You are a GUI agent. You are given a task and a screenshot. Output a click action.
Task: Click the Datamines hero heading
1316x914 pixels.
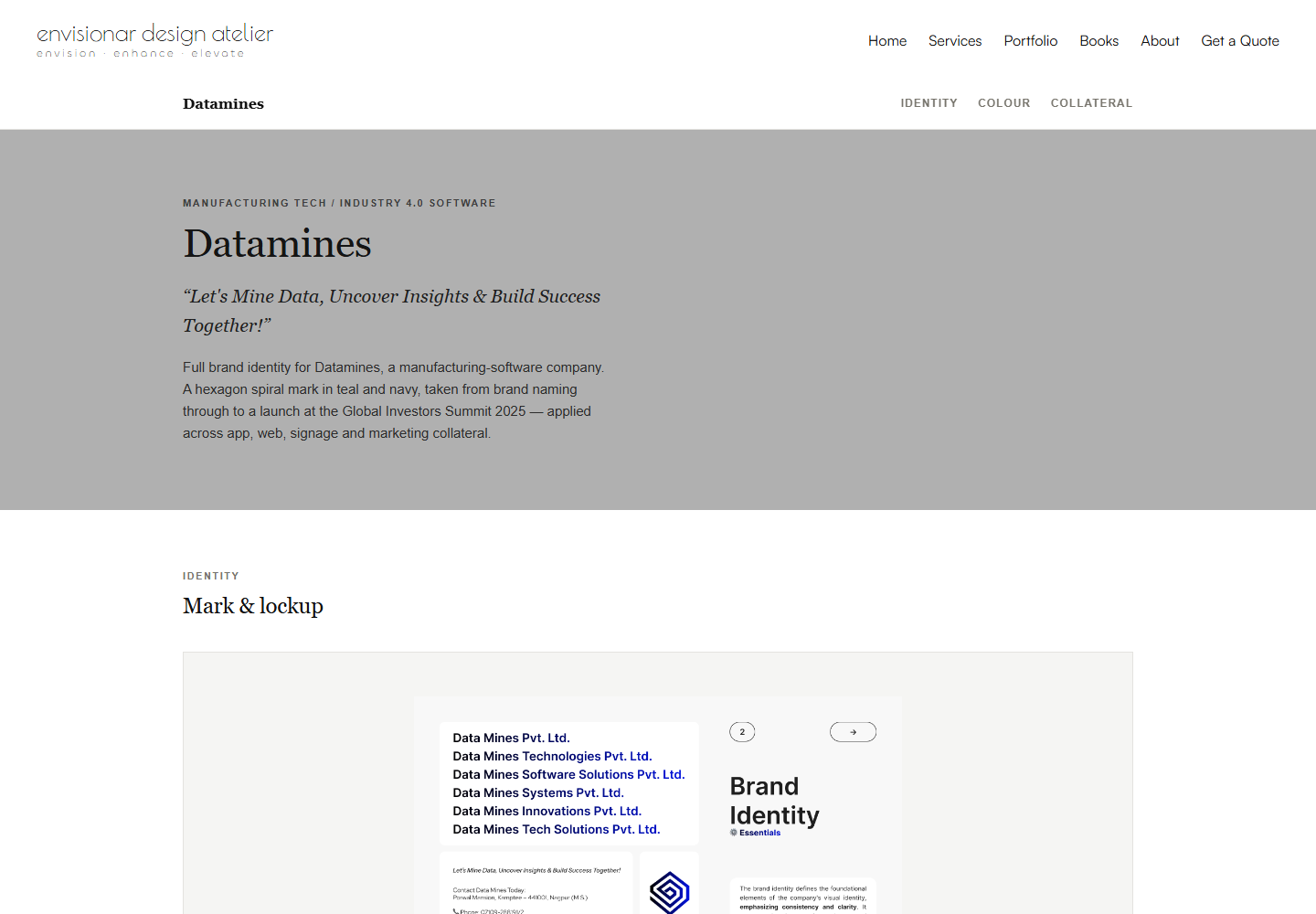click(x=277, y=244)
